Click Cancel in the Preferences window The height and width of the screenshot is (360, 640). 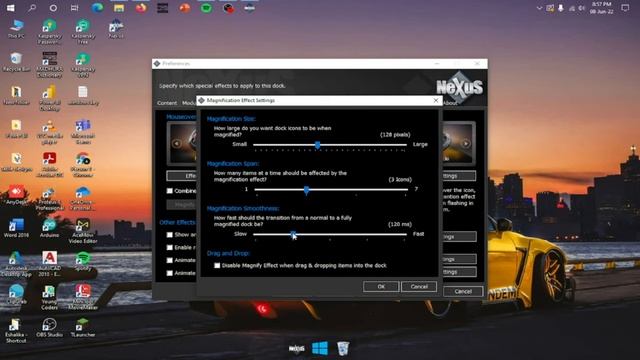pyautogui.click(x=463, y=291)
